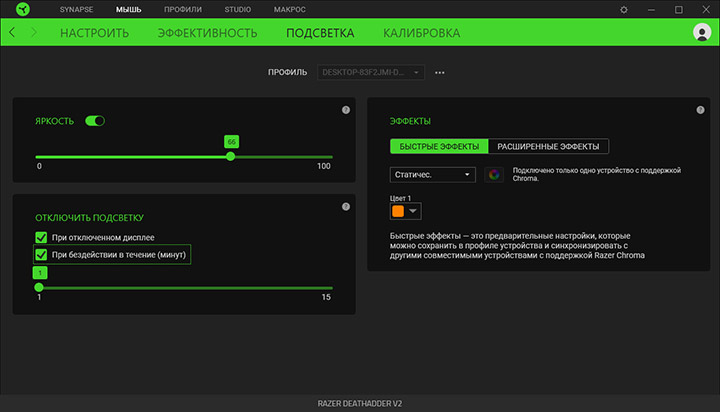720x412 pixels.
Task: Switch to the НАСТРОИТЬ tab
Action: 95,33
